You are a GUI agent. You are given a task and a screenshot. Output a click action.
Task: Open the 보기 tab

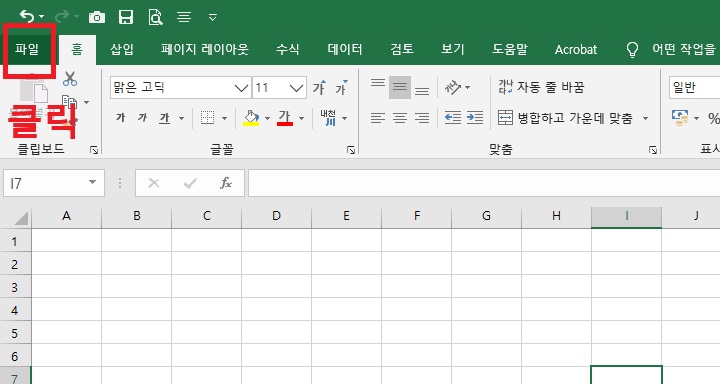point(453,49)
